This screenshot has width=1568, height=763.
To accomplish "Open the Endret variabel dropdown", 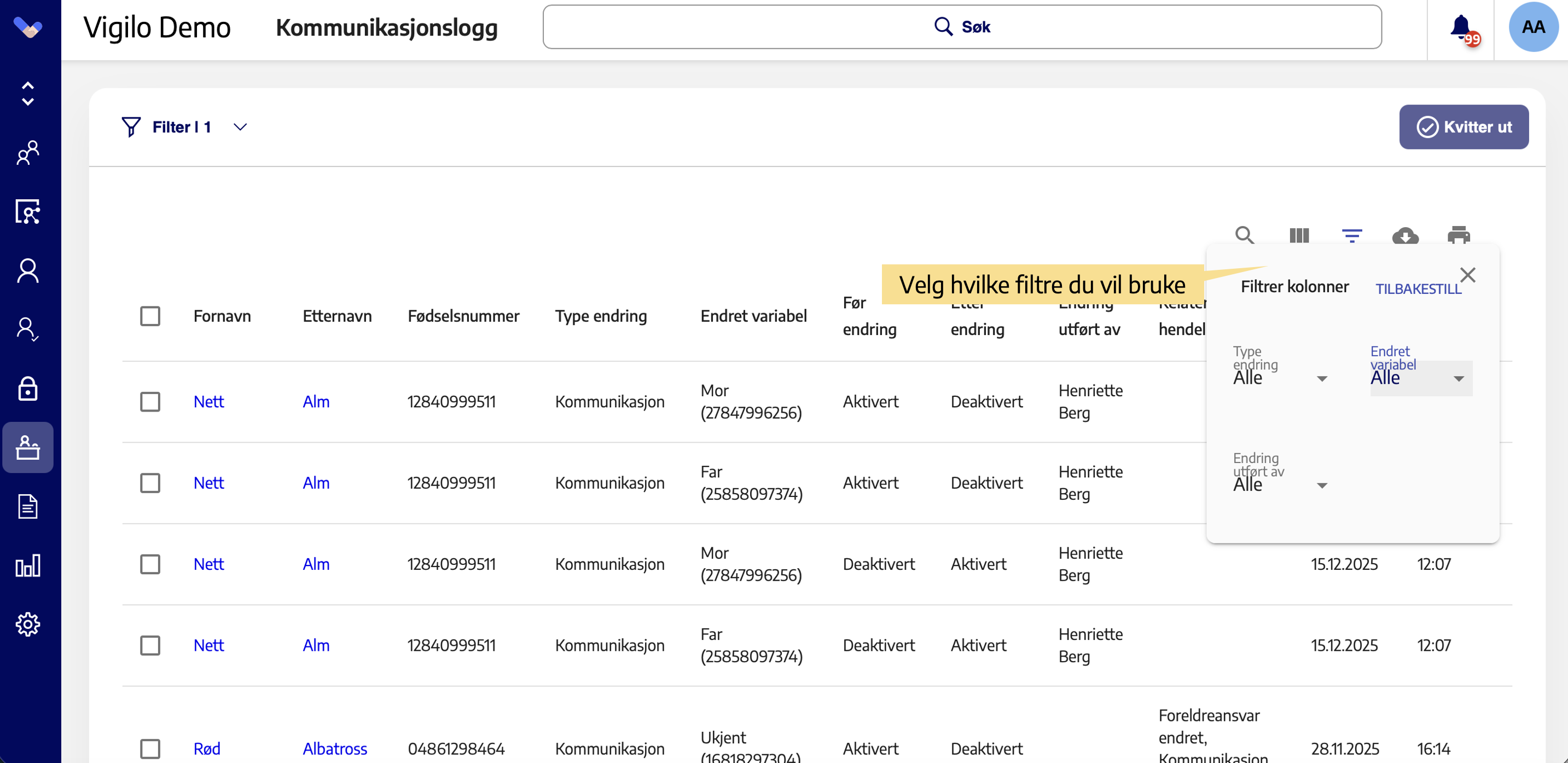I will [1421, 378].
